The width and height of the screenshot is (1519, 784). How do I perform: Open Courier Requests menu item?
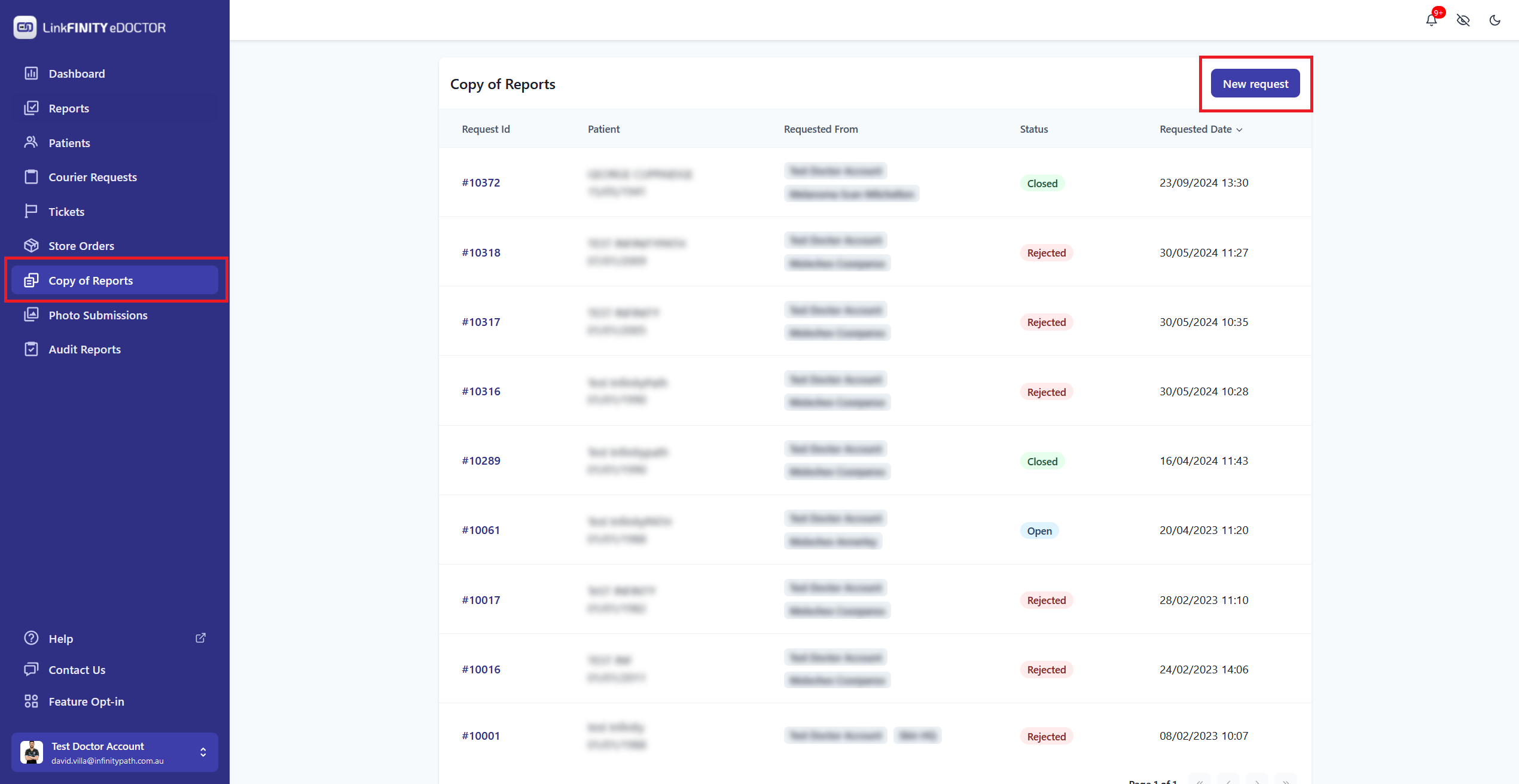93,177
